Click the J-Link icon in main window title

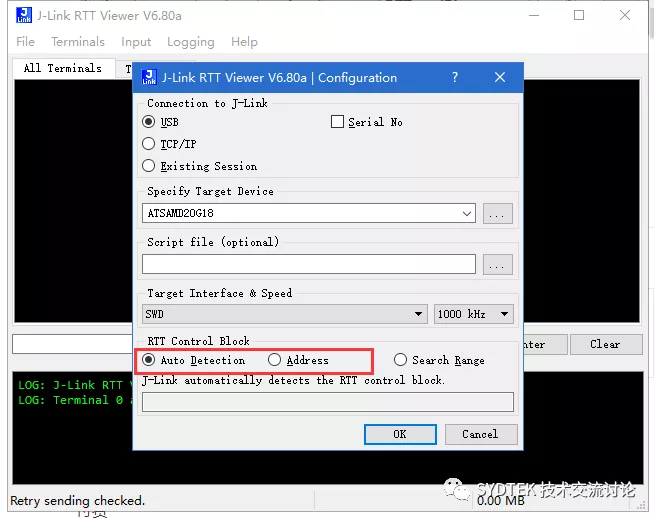[x=24, y=15]
